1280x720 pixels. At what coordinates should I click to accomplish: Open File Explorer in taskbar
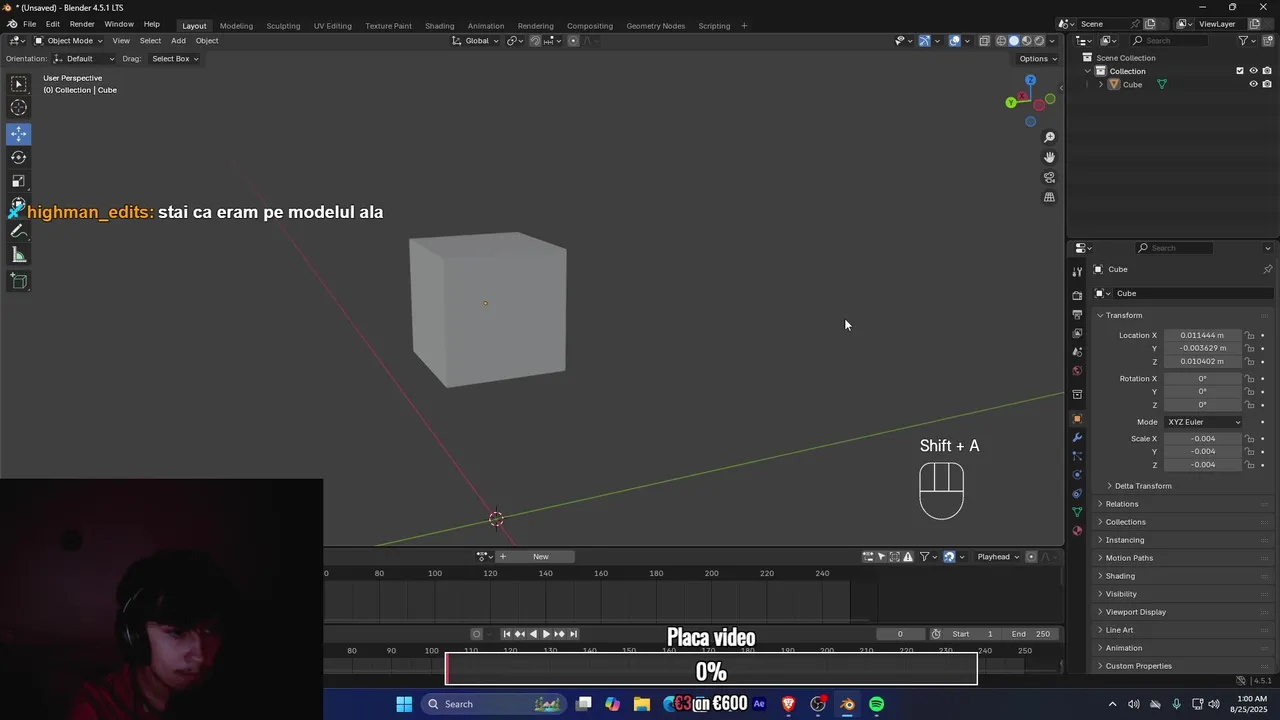pos(642,704)
